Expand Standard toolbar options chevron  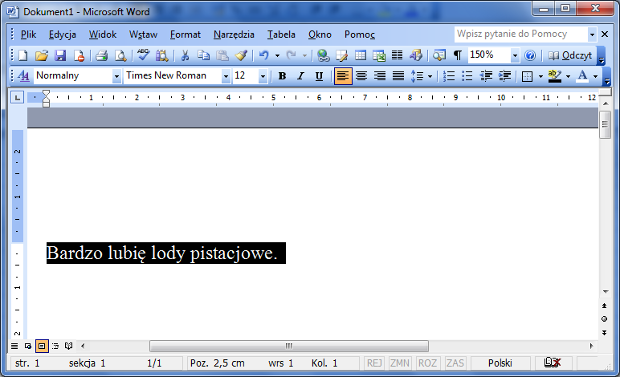[x=601, y=56]
